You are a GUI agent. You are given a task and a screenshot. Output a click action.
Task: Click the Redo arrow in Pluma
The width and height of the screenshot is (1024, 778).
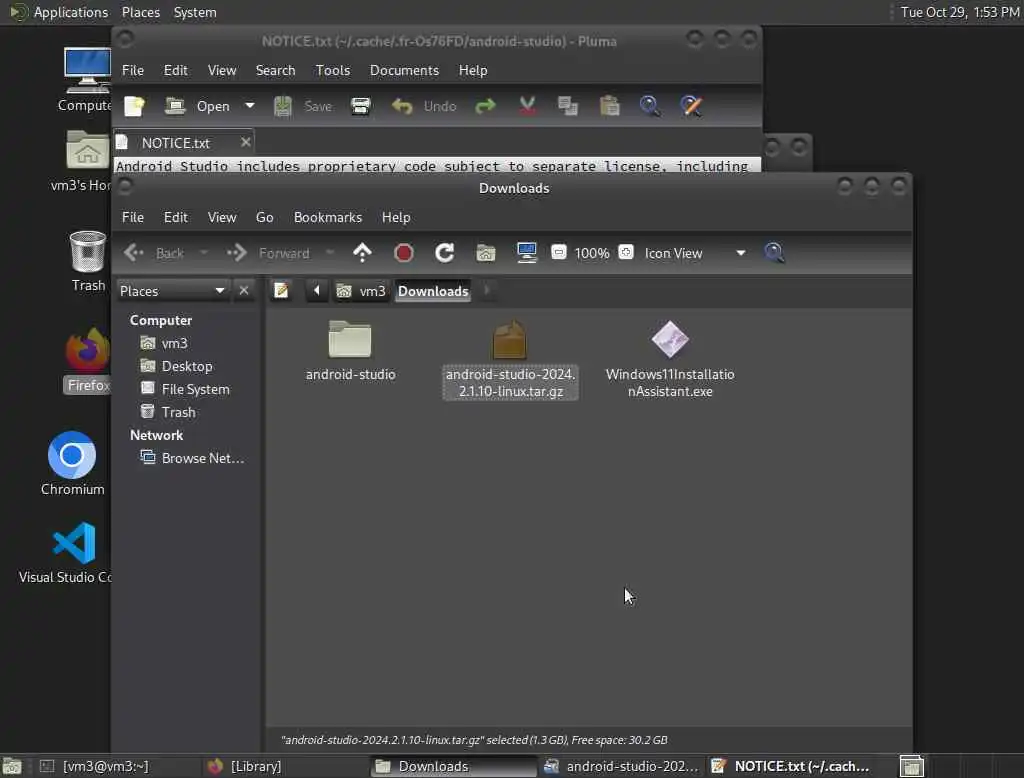485,106
